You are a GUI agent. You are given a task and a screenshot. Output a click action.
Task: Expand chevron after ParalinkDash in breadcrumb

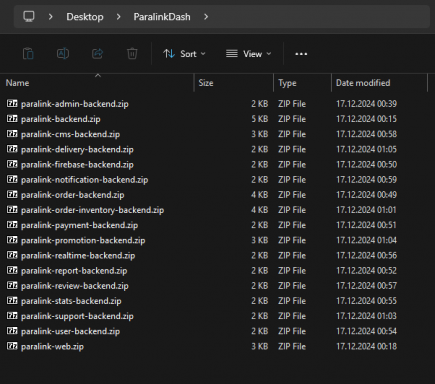pyautogui.click(x=206, y=17)
